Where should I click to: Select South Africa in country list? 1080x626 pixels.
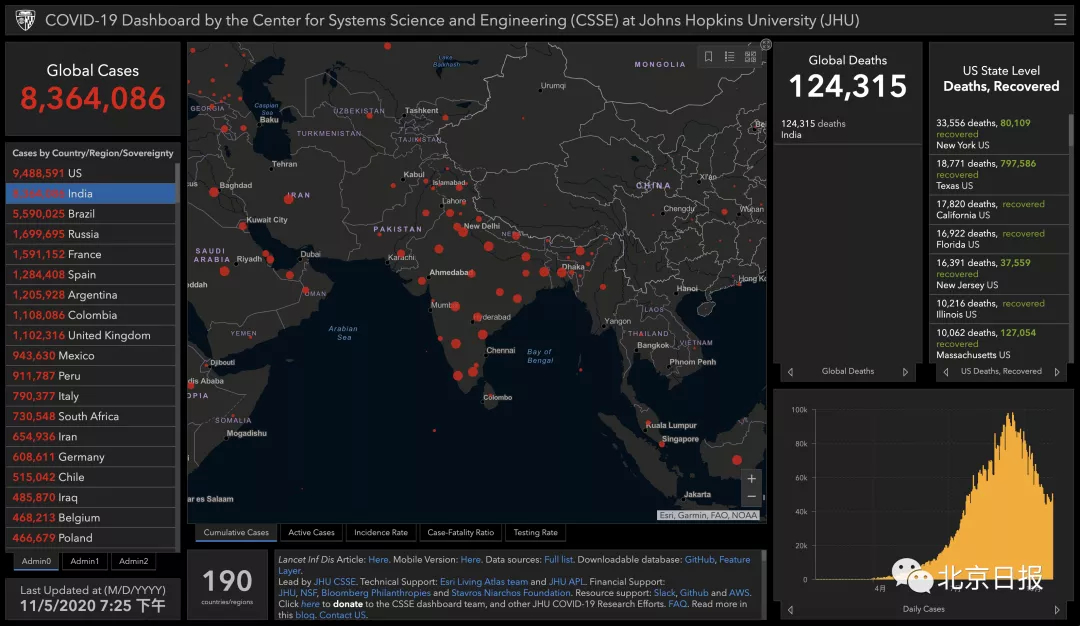coord(90,416)
